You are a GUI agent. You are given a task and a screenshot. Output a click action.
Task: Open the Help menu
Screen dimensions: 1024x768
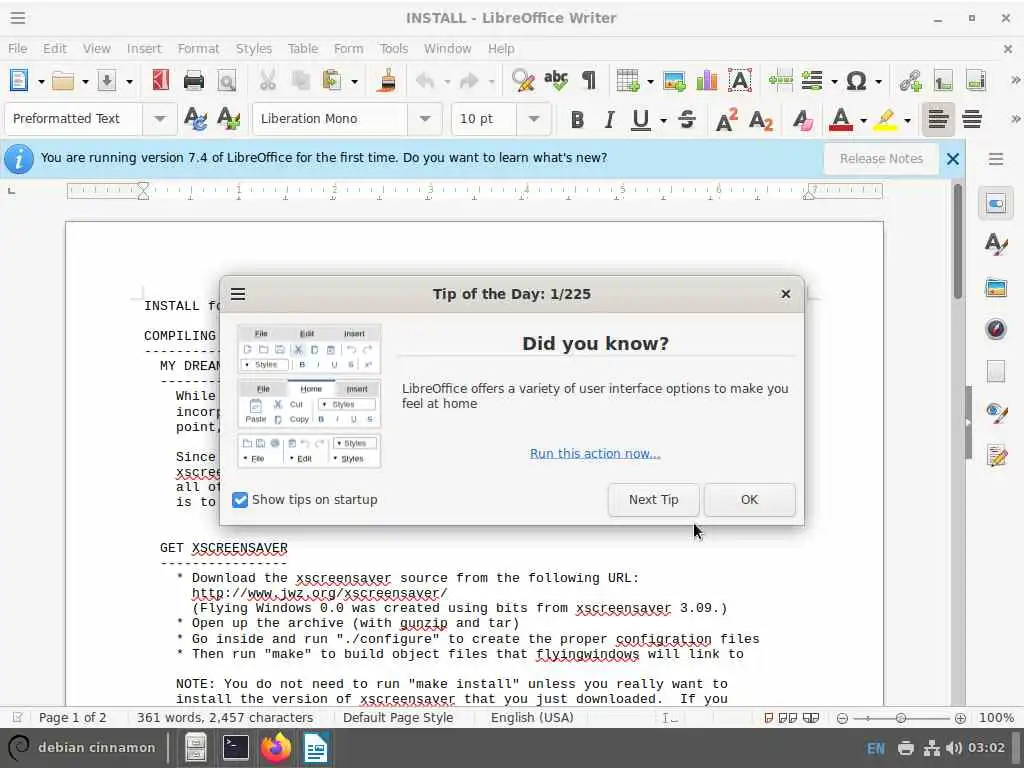(x=501, y=48)
